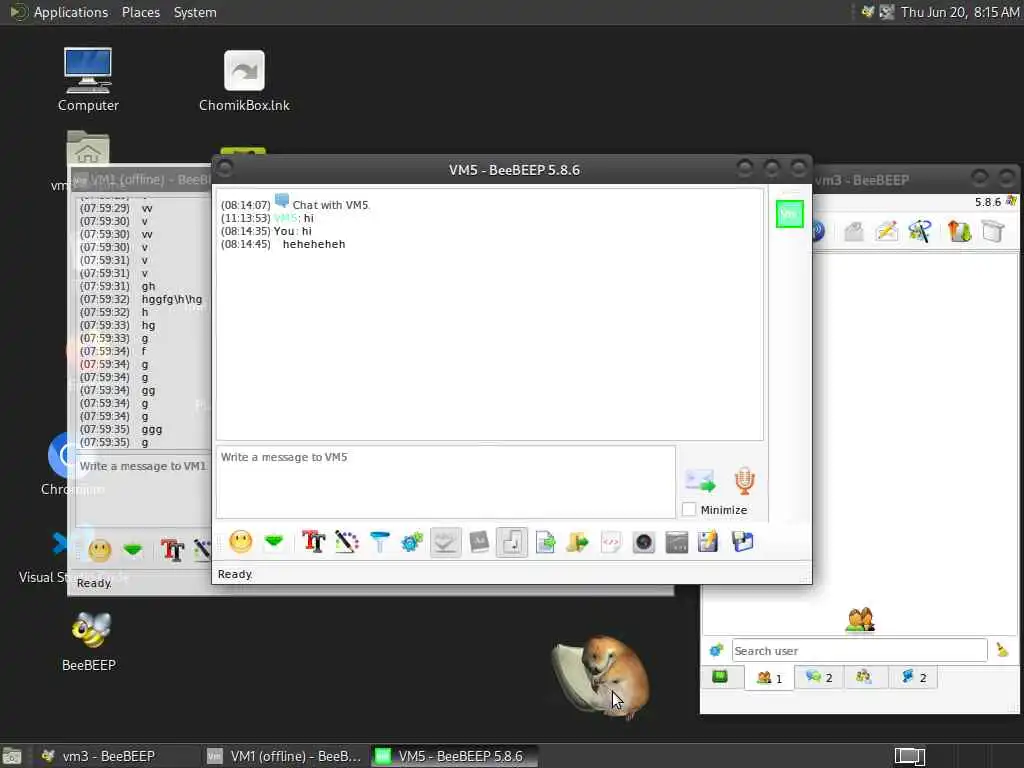Open chat settings gears in VM5 toolbar
The height and width of the screenshot is (768, 1024).
412,542
